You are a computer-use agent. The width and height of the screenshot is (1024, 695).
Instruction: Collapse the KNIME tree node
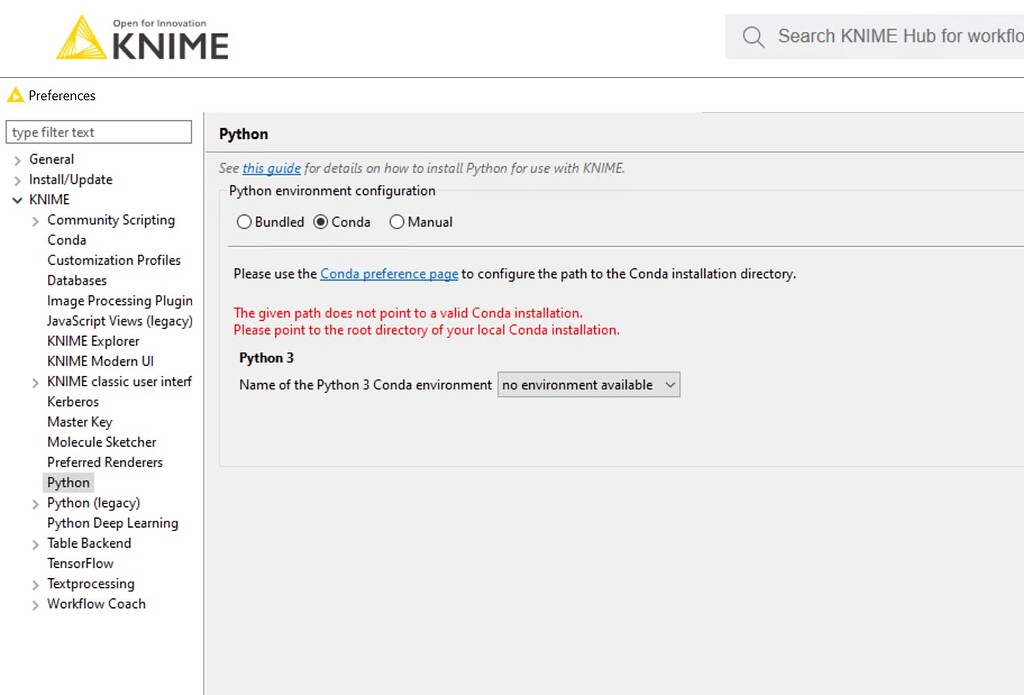(18, 200)
